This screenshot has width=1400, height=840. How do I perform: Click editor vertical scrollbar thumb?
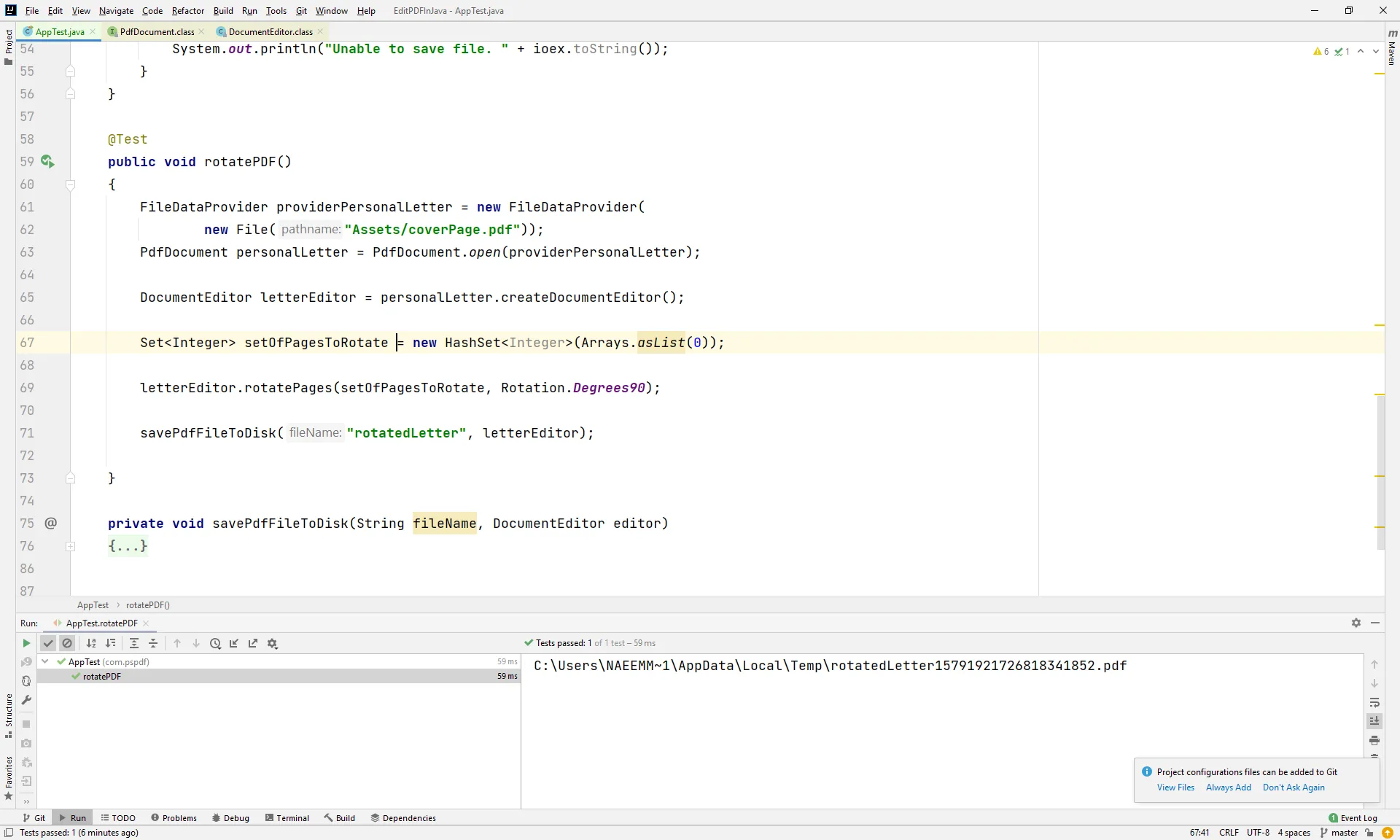point(1380,471)
